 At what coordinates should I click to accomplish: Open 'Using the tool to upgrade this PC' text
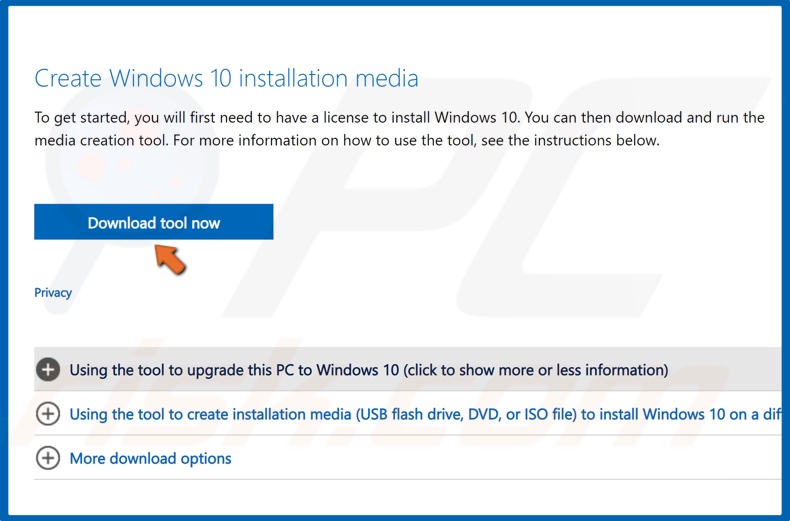pyautogui.click(x=369, y=370)
